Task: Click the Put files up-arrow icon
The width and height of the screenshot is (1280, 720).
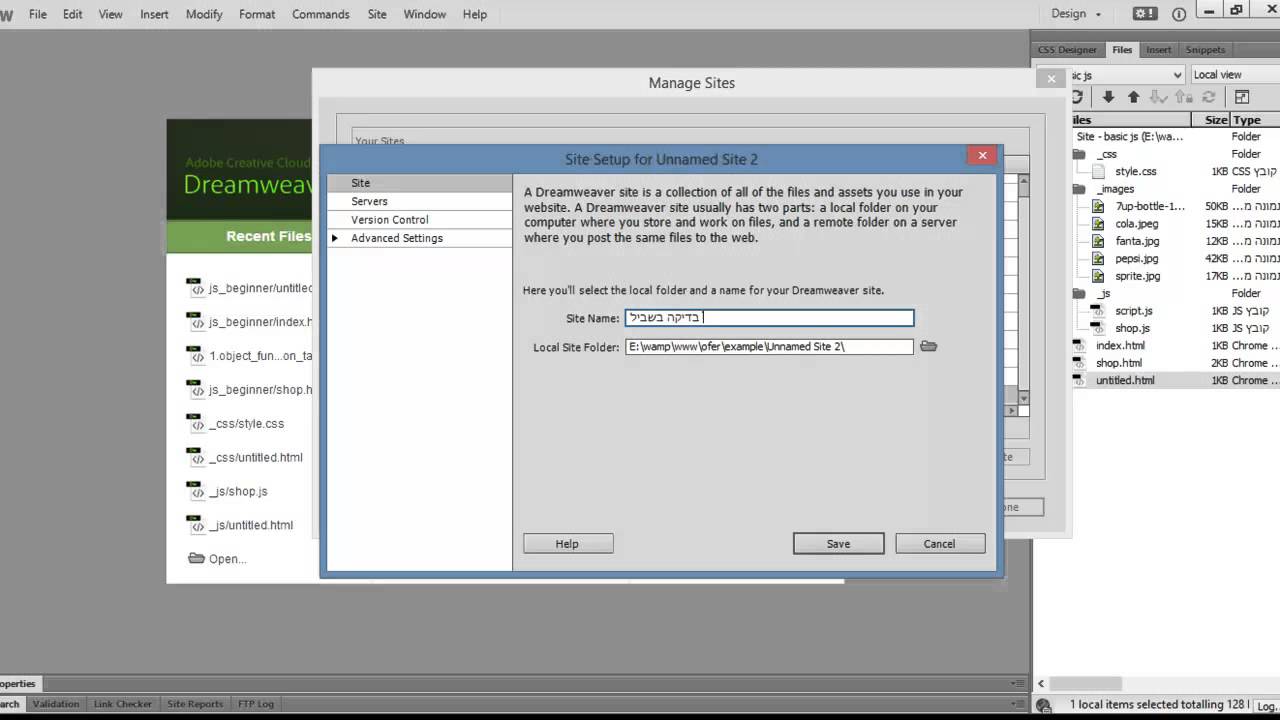Action: pos(1133,97)
